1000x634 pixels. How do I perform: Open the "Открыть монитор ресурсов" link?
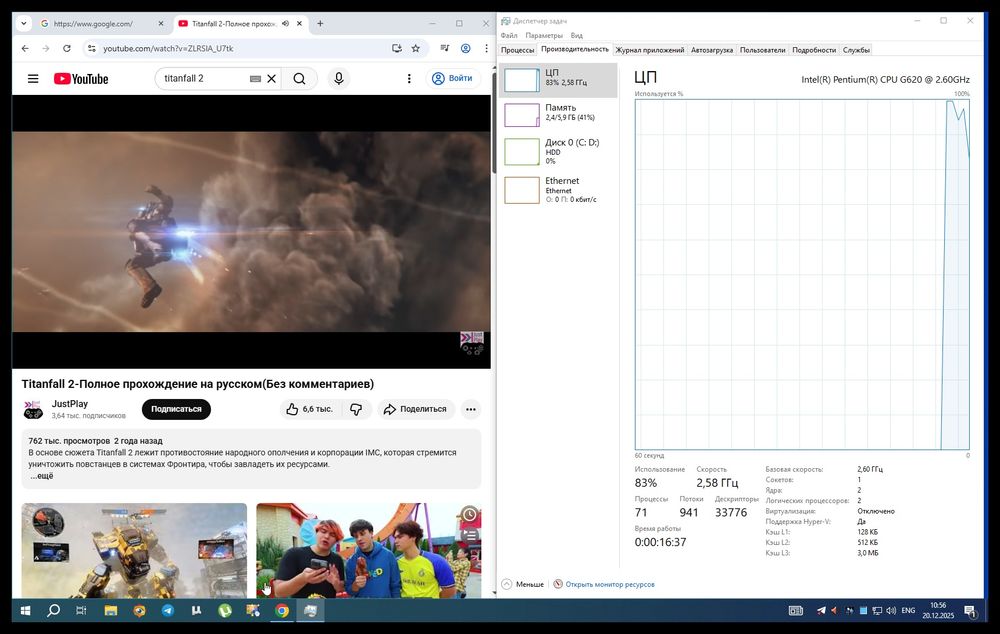pos(609,584)
